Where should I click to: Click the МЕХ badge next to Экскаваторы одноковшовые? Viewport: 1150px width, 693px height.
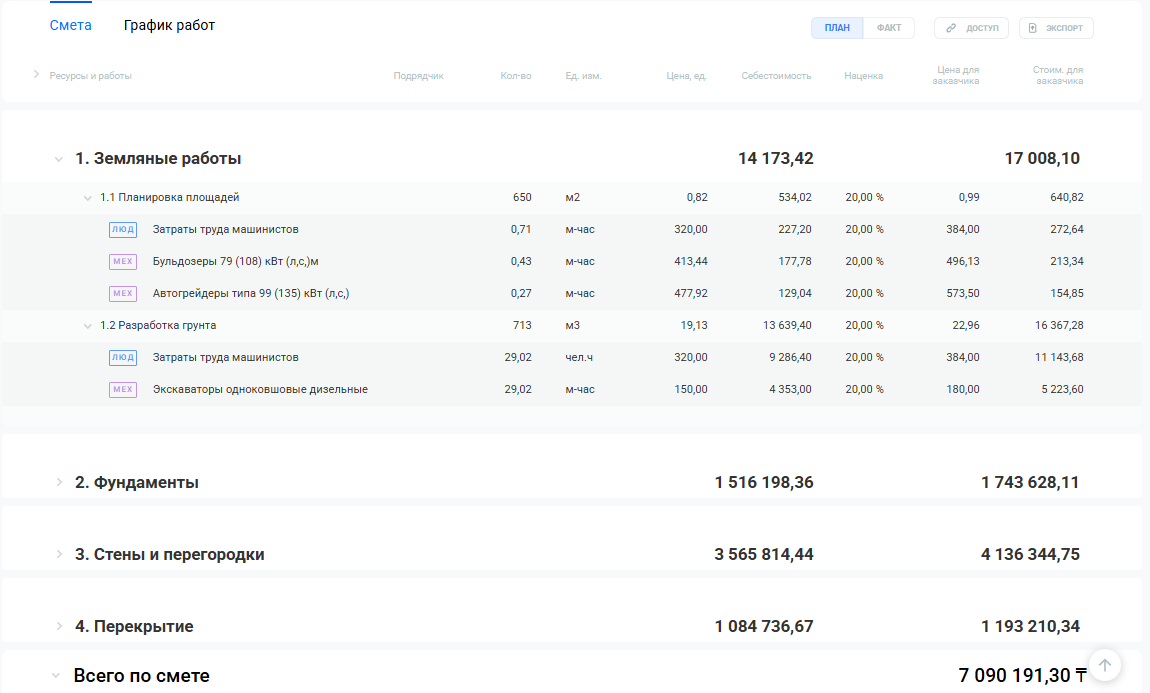point(122,390)
